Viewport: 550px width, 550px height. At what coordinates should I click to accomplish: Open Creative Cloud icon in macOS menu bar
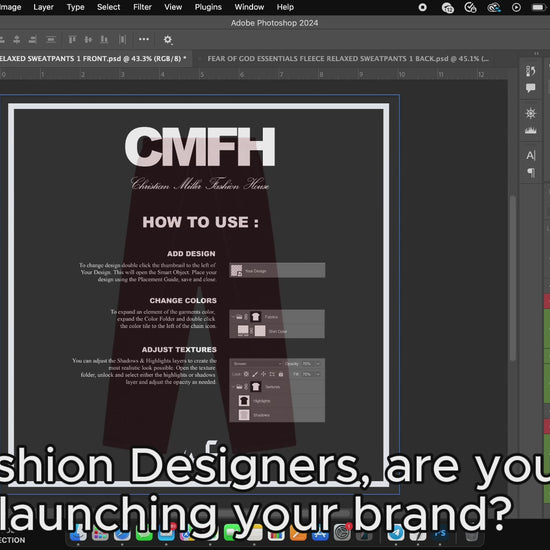click(x=494, y=7)
